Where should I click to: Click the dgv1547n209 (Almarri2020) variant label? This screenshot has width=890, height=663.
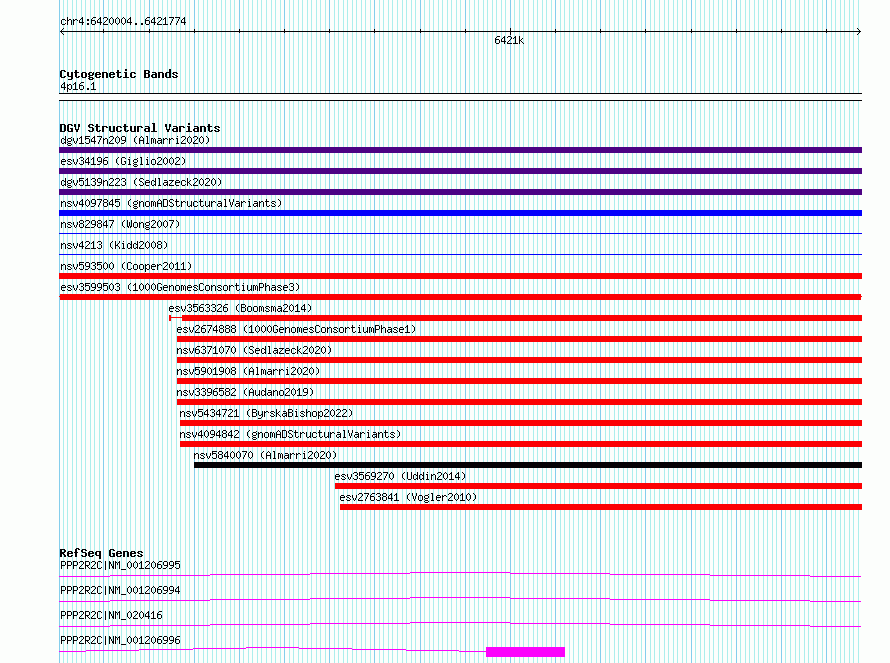click(135, 140)
